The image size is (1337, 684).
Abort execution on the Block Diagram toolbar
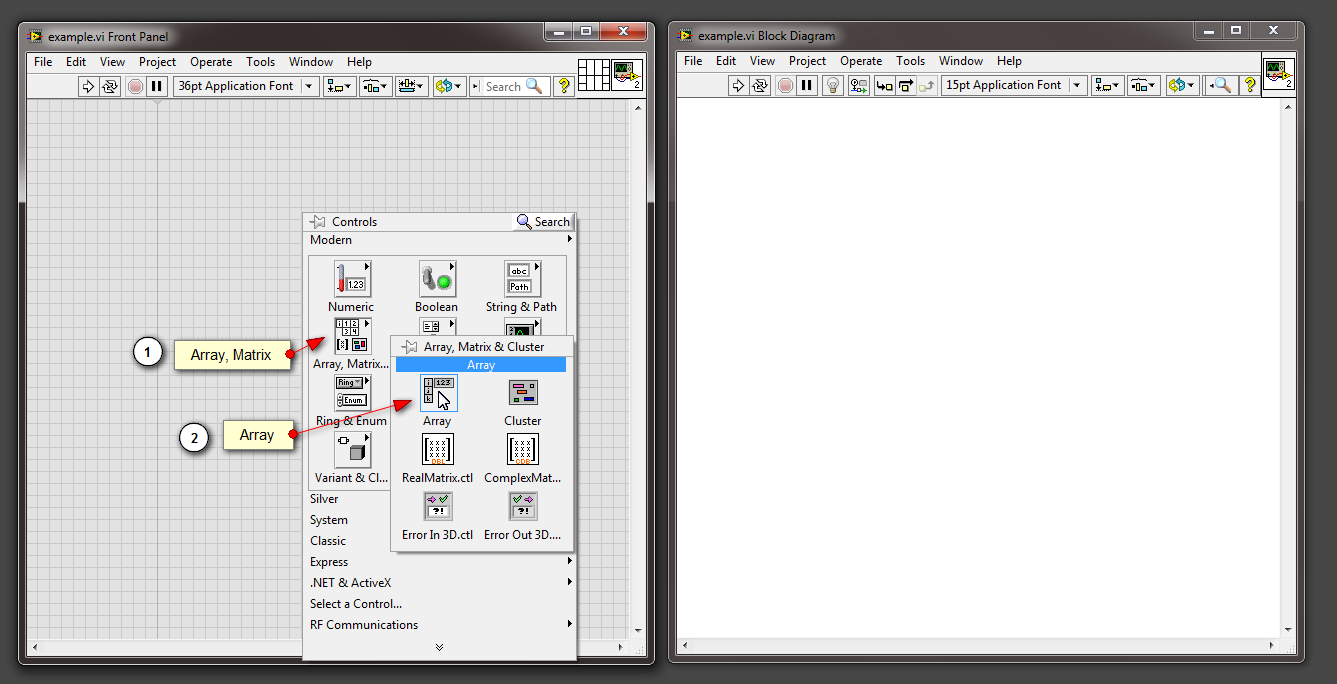786,85
